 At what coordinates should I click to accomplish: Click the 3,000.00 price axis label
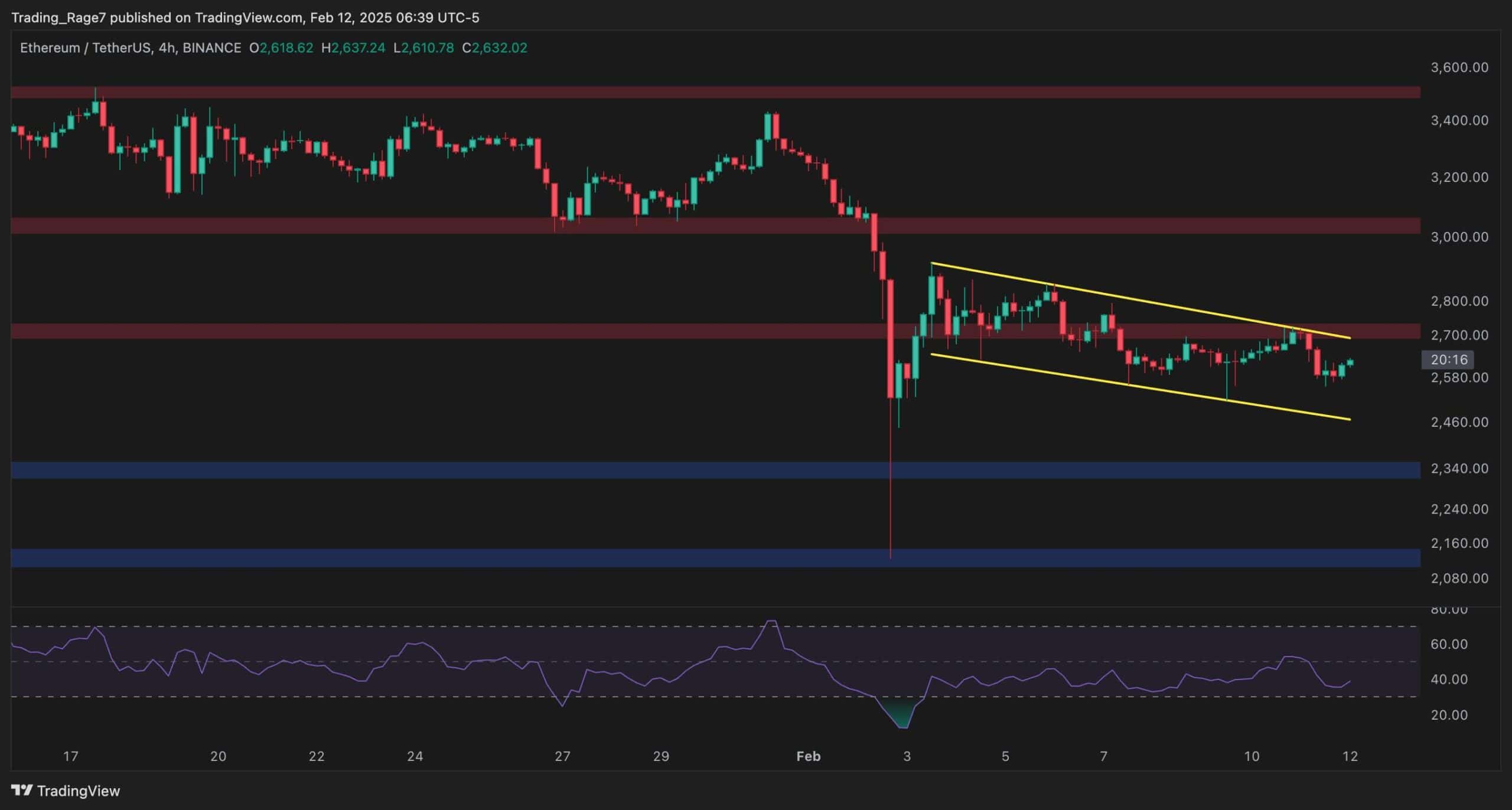pyautogui.click(x=1459, y=237)
